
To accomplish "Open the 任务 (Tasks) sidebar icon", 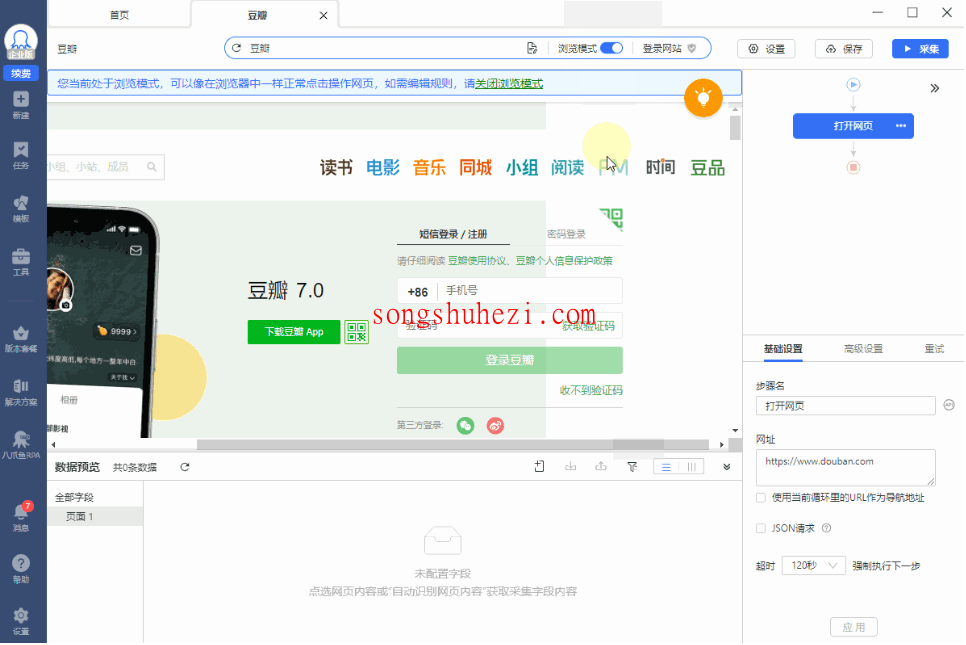I will click(21, 155).
